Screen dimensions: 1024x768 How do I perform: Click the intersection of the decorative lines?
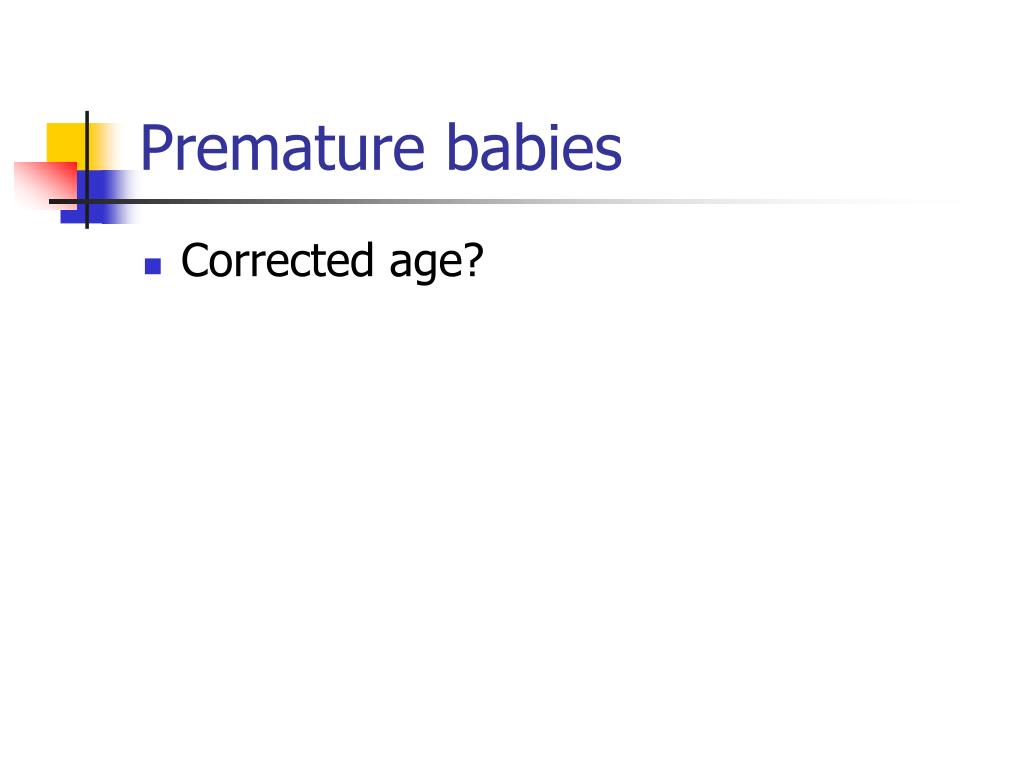(x=87, y=201)
